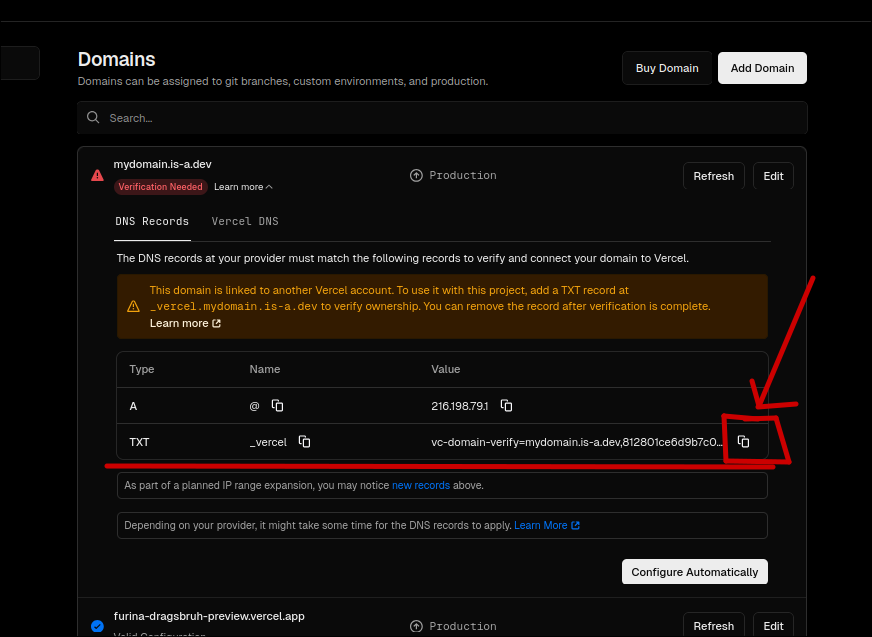The height and width of the screenshot is (637, 872).
Task: Switch to the Vercel DNS tab
Action: pyautogui.click(x=245, y=221)
